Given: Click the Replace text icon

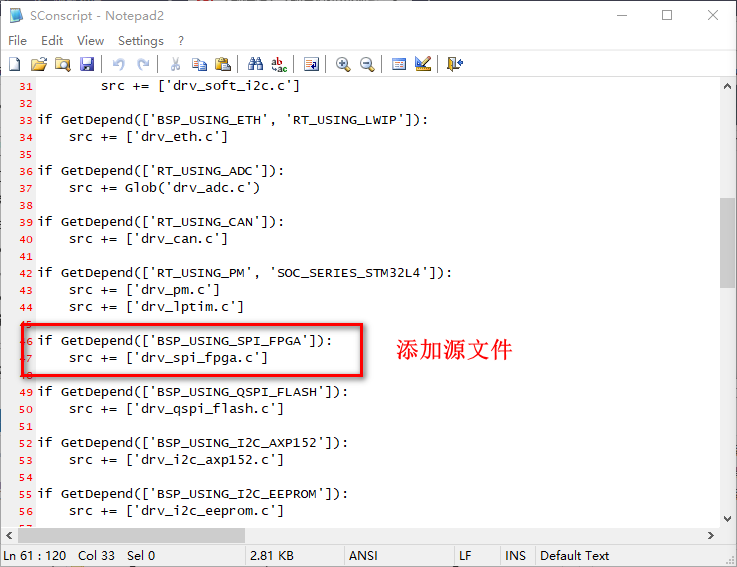Looking at the screenshot, I should tap(279, 64).
